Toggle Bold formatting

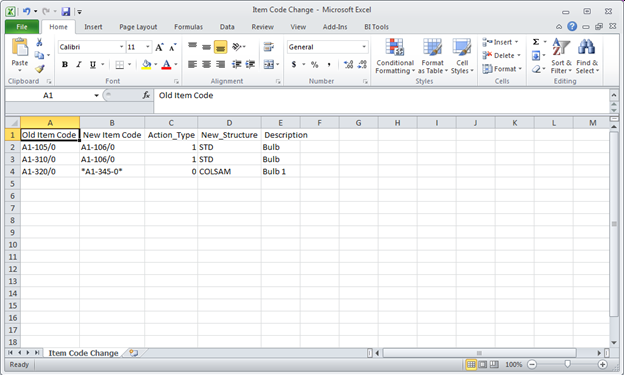[65, 64]
